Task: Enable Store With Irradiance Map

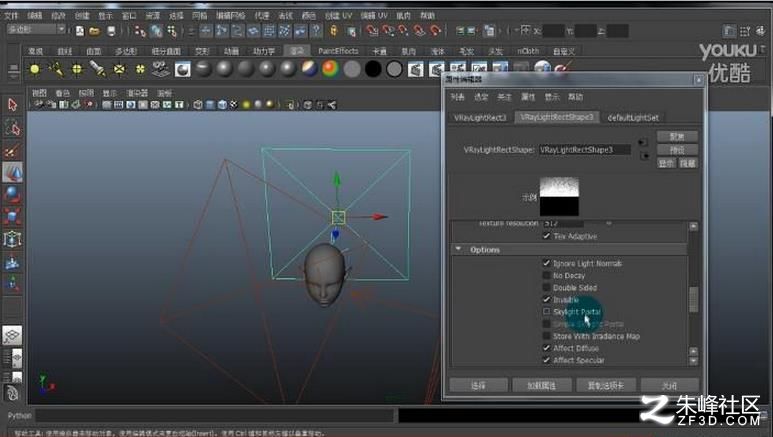Action: [546, 336]
